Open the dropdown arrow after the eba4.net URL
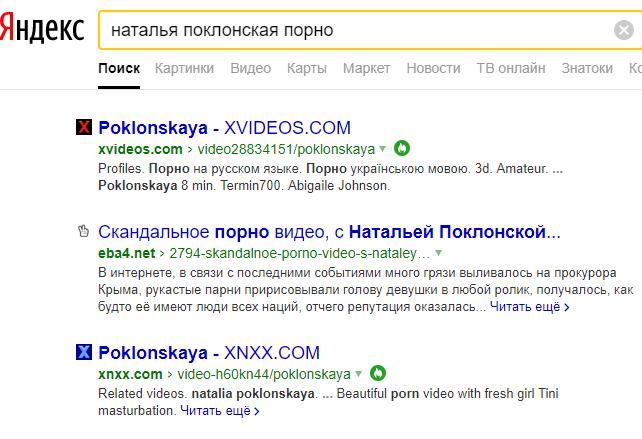The height and width of the screenshot is (439, 642). (x=438, y=254)
